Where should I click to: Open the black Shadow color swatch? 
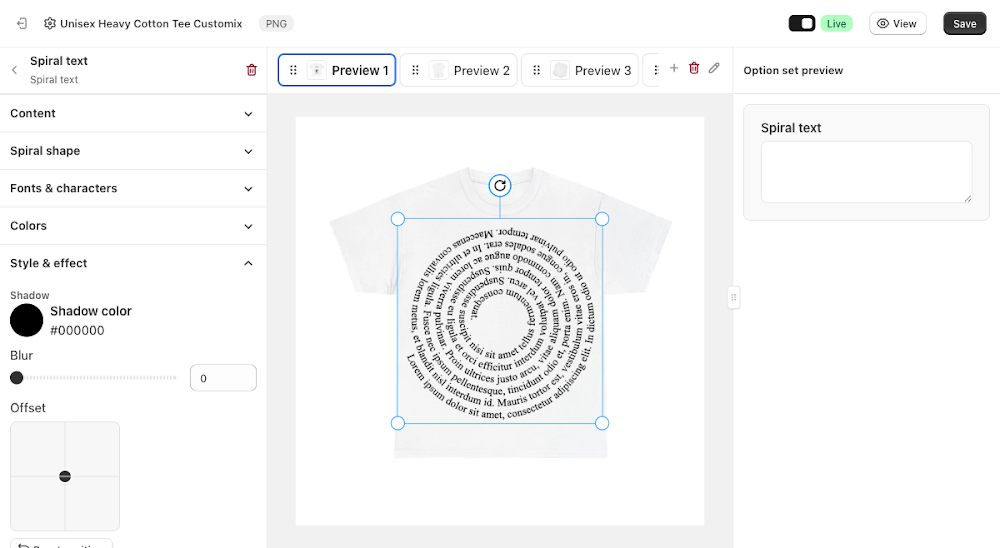pos(27,320)
